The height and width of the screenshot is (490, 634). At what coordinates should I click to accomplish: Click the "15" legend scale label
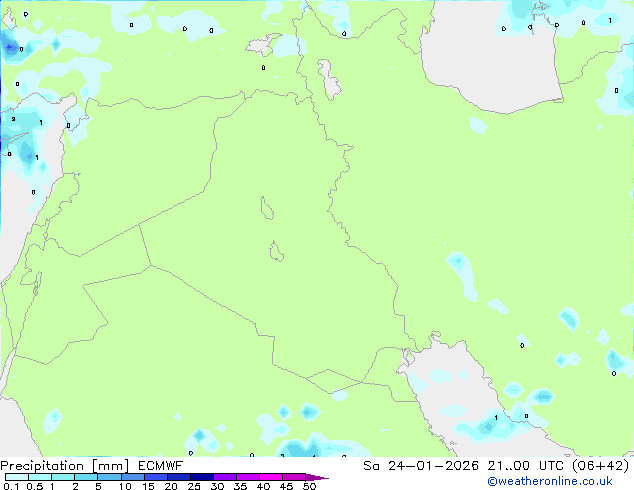pos(148,486)
